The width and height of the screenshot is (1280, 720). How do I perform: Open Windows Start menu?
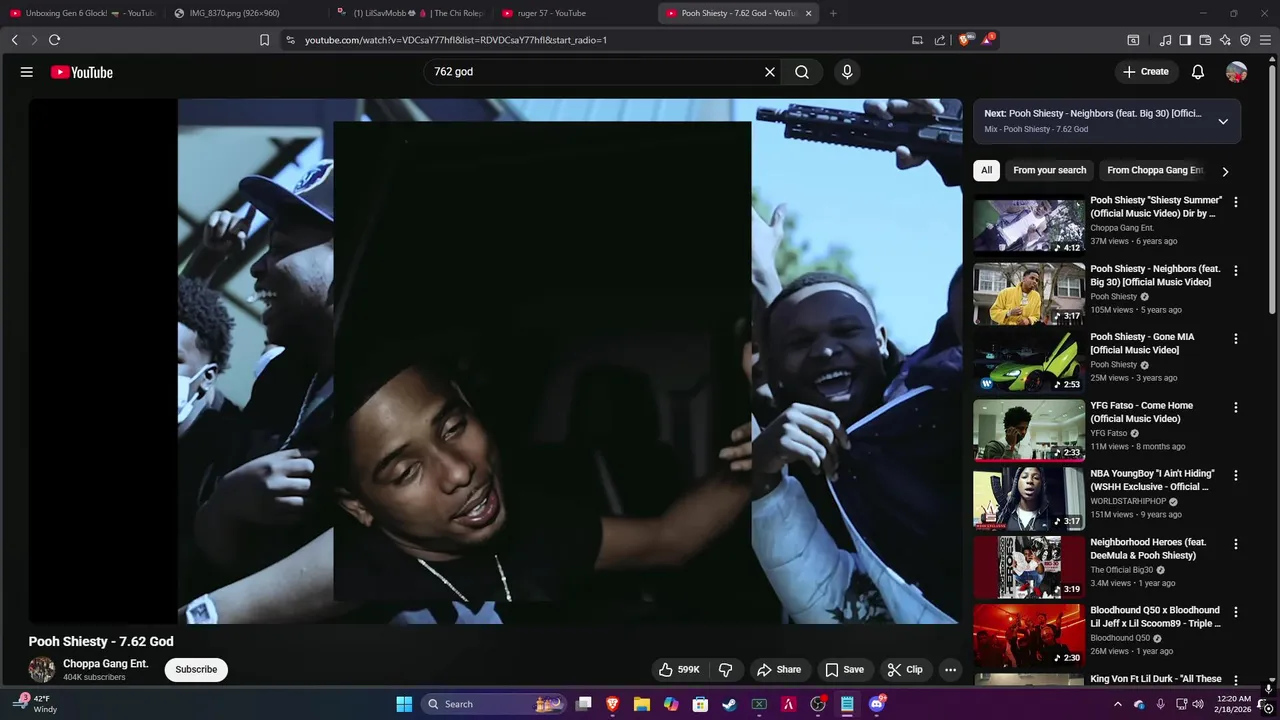pyautogui.click(x=404, y=704)
